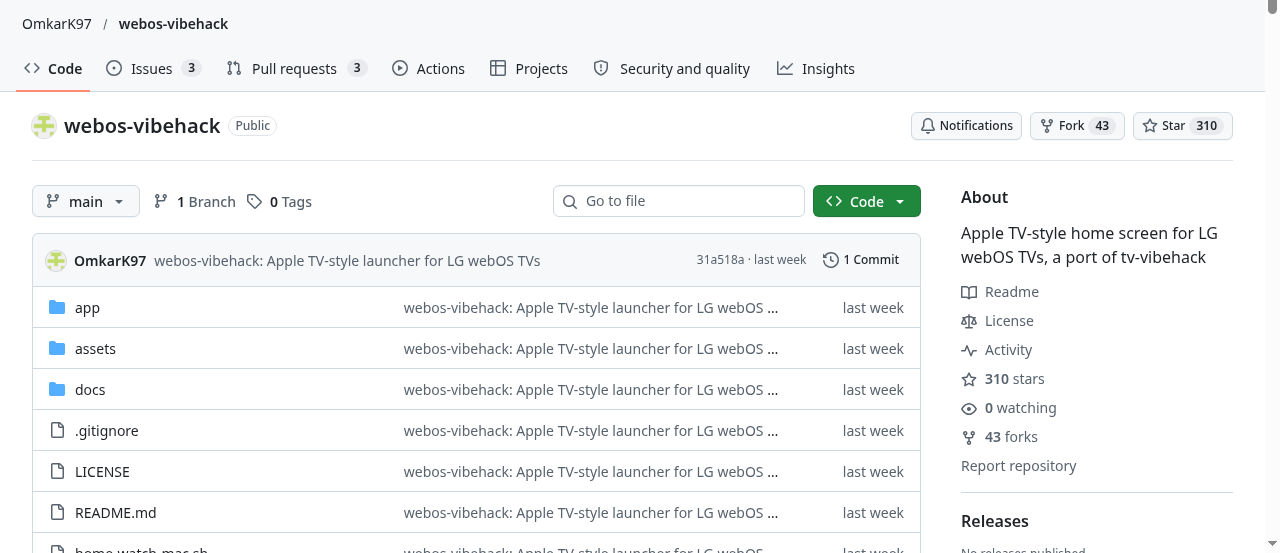Click the fork count 43 badge

(1102, 126)
